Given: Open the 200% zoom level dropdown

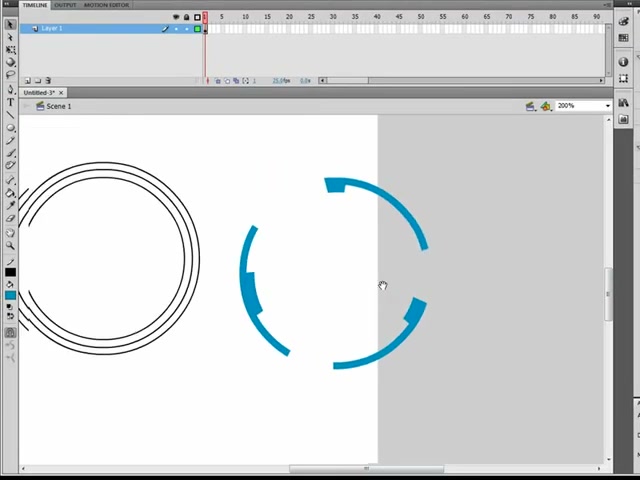Looking at the screenshot, I should (x=607, y=106).
